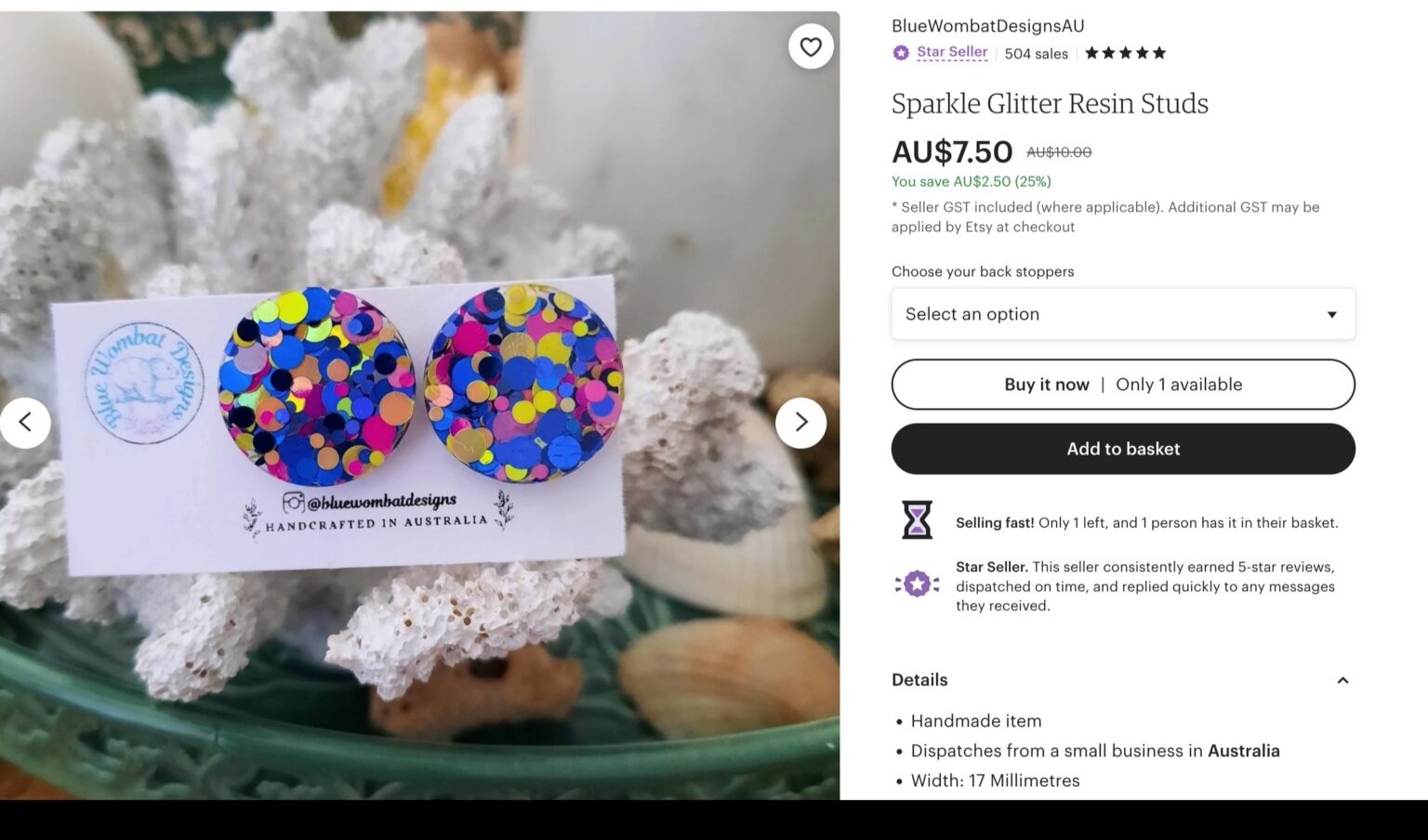This screenshot has height=840, width=1428.
Task: Open the BlueWombatDesignsAU shop page
Action: tap(987, 25)
